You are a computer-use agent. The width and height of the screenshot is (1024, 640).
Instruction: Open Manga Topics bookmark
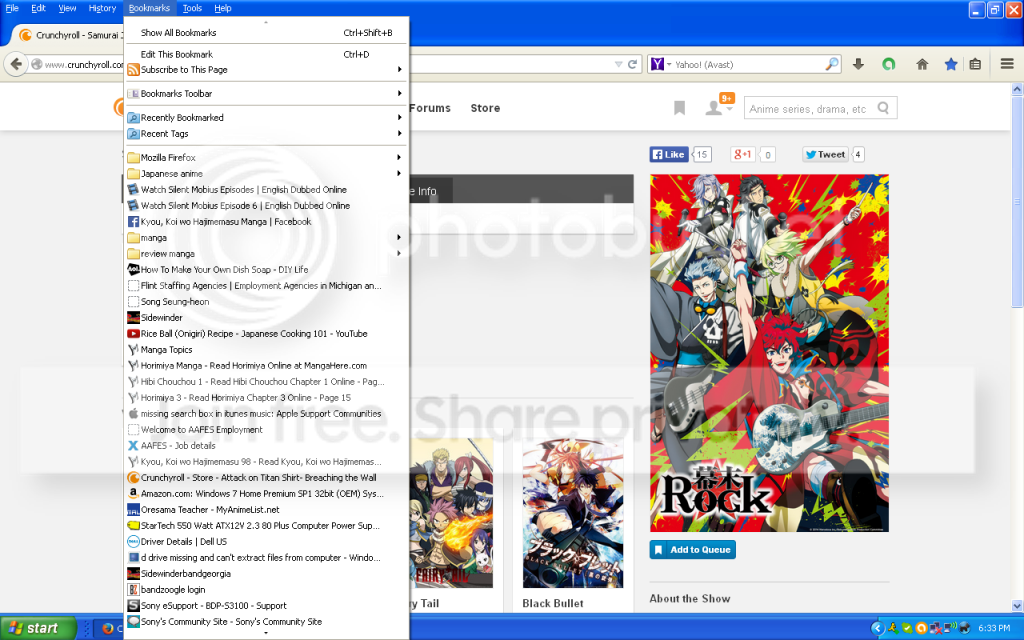[x=266, y=349]
